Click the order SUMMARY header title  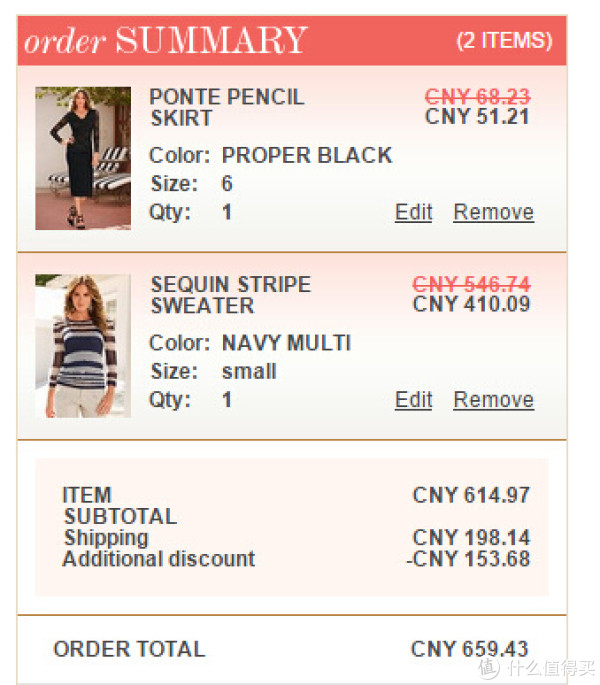[166, 41]
